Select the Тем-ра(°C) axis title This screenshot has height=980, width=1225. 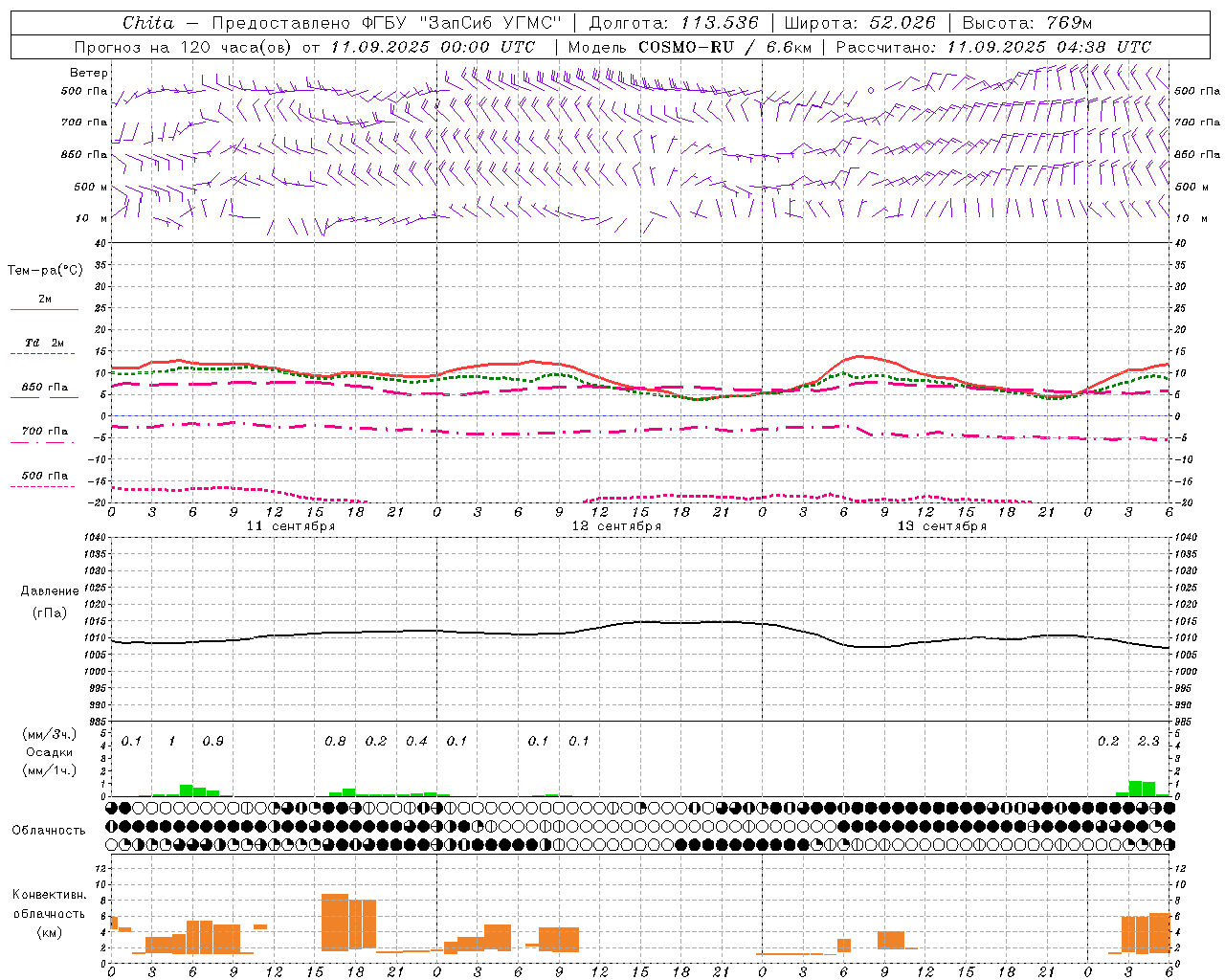pyautogui.click(x=45, y=271)
